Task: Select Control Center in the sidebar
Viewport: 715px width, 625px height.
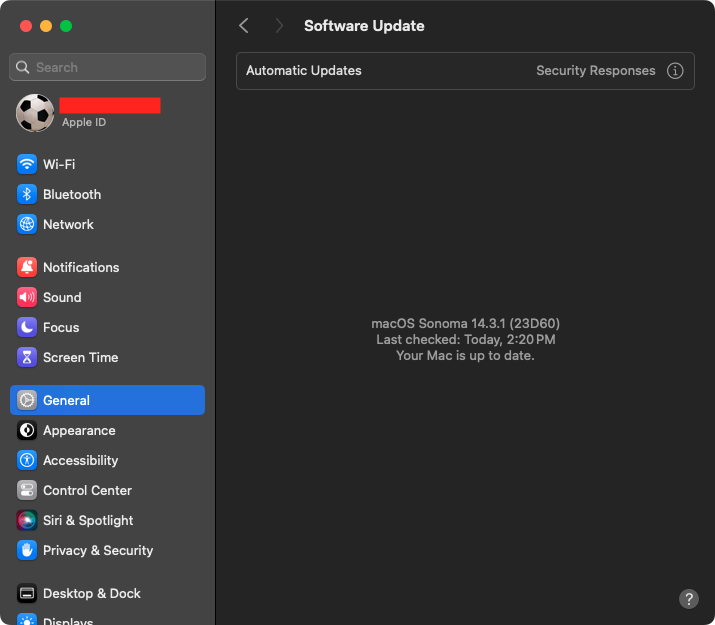Action: tap(107, 491)
